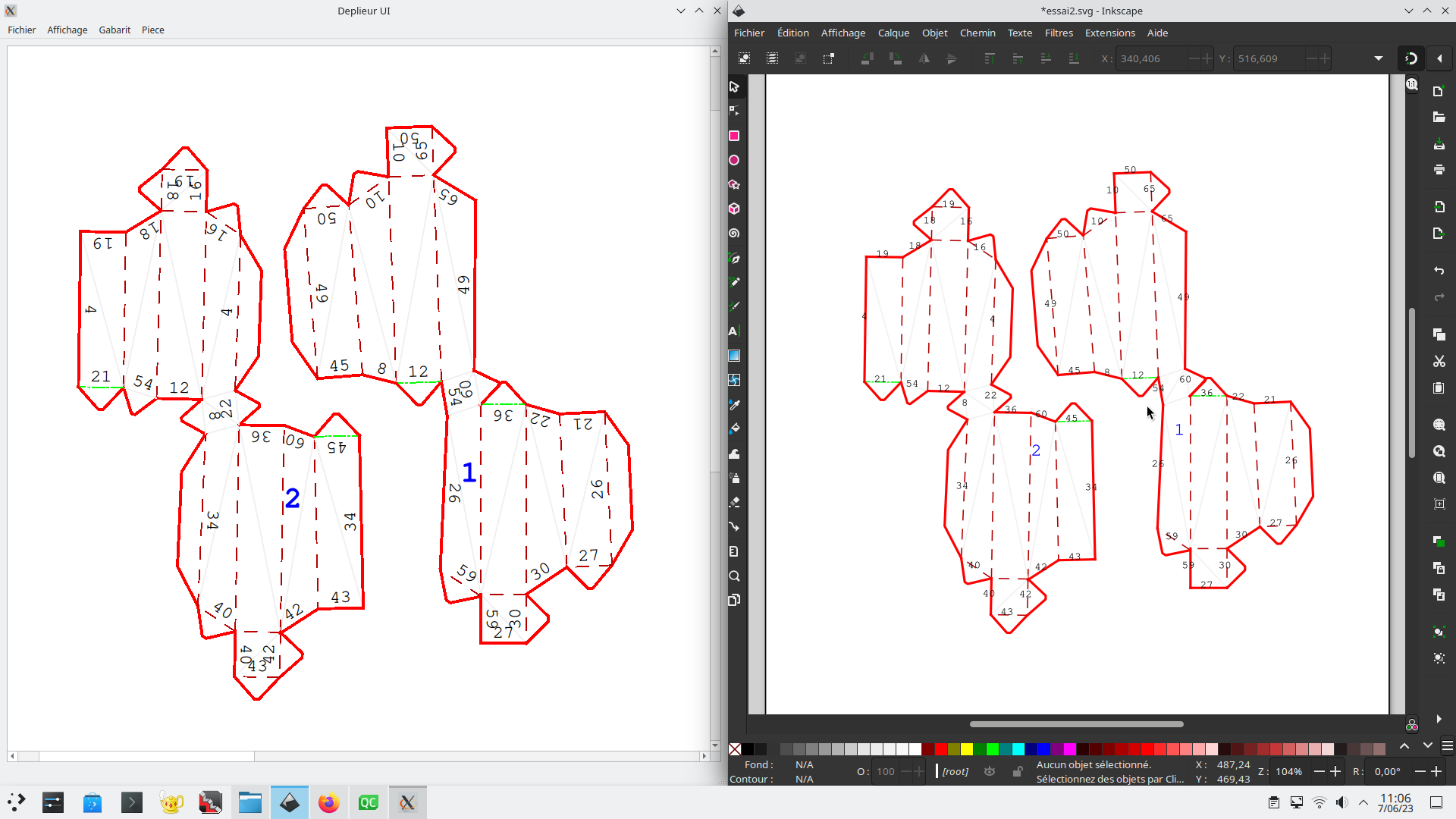
Task: Open the [root] layer dropdown
Action: tap(954, 771)
